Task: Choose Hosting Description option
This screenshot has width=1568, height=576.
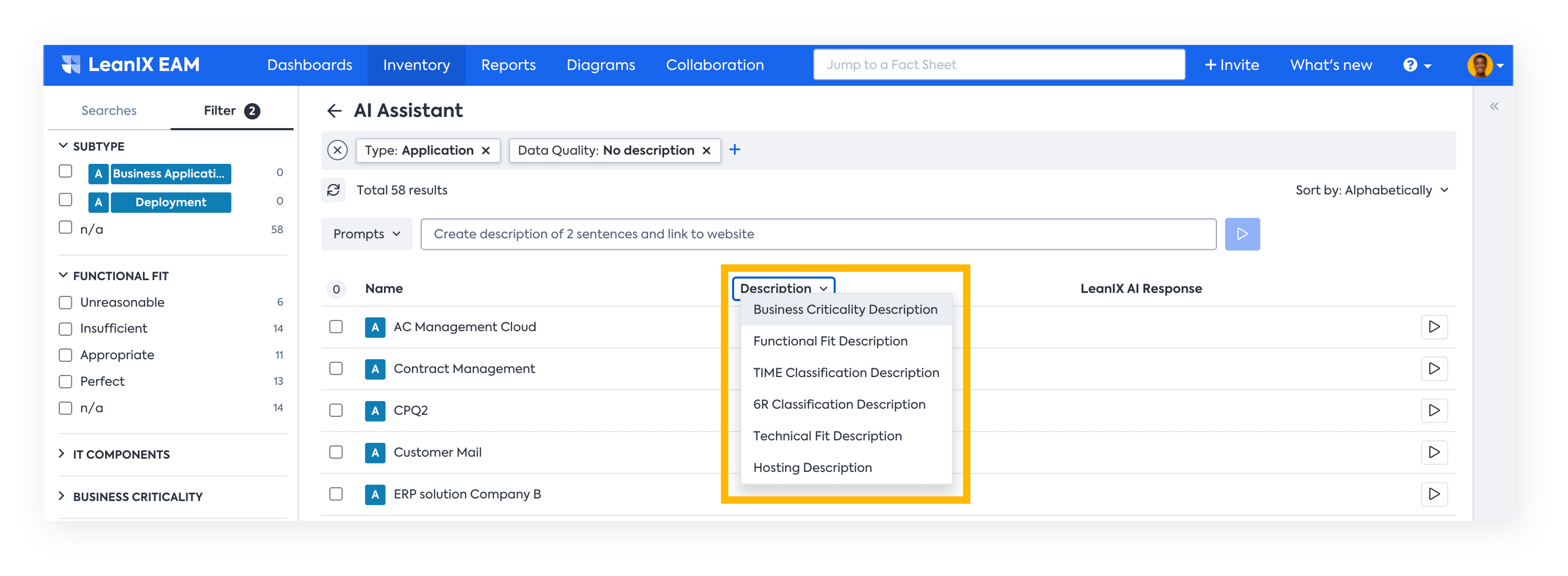Action: [x=845, y=468]
